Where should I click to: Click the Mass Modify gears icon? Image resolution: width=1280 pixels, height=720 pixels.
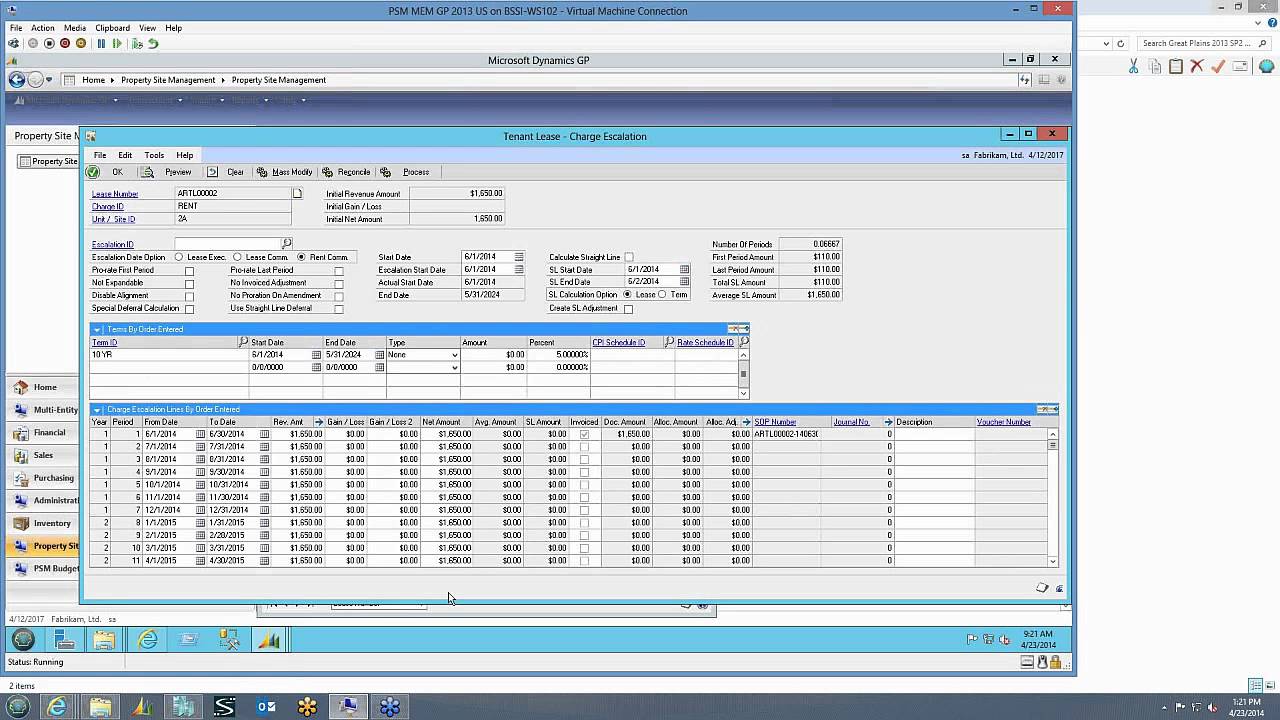click(262, 172)
